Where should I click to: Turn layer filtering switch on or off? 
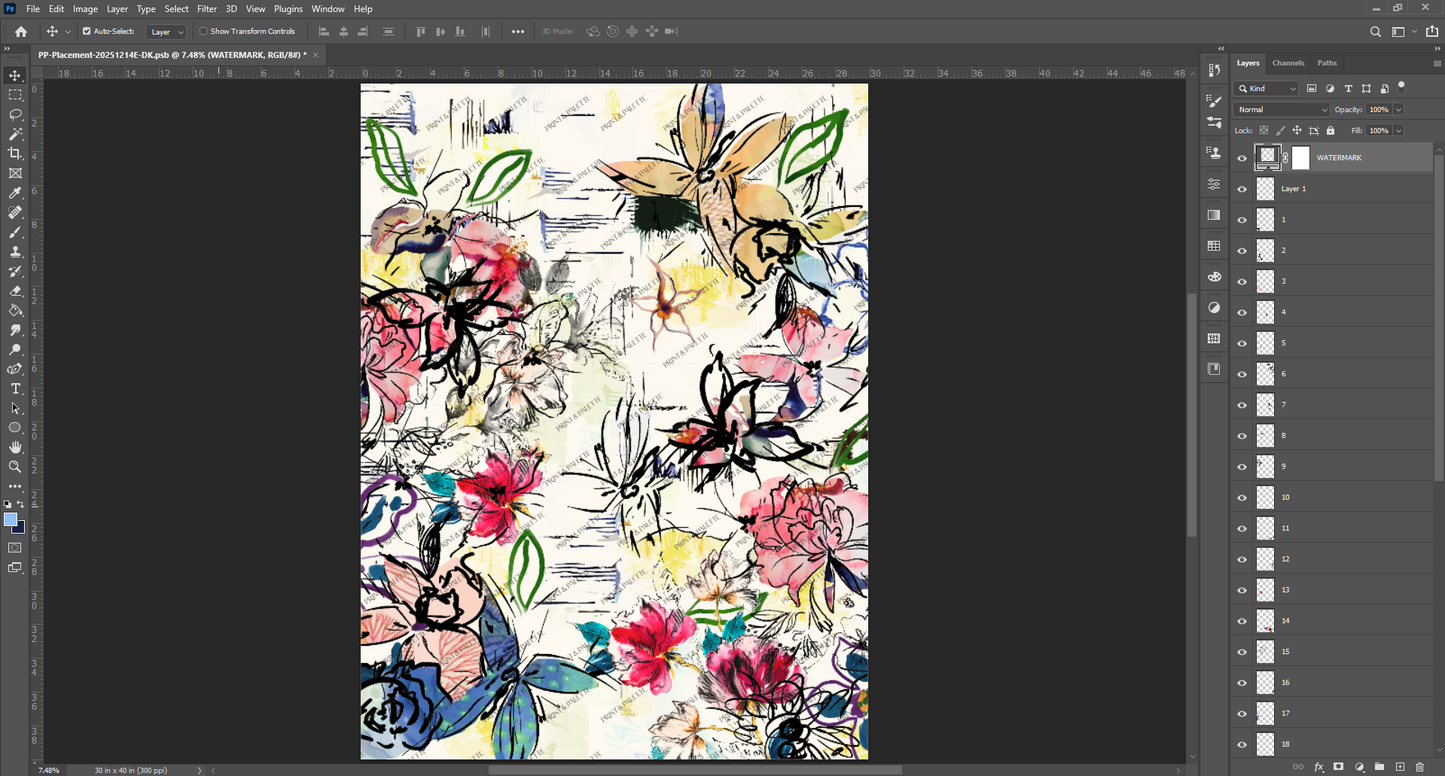coord(1402,86)
